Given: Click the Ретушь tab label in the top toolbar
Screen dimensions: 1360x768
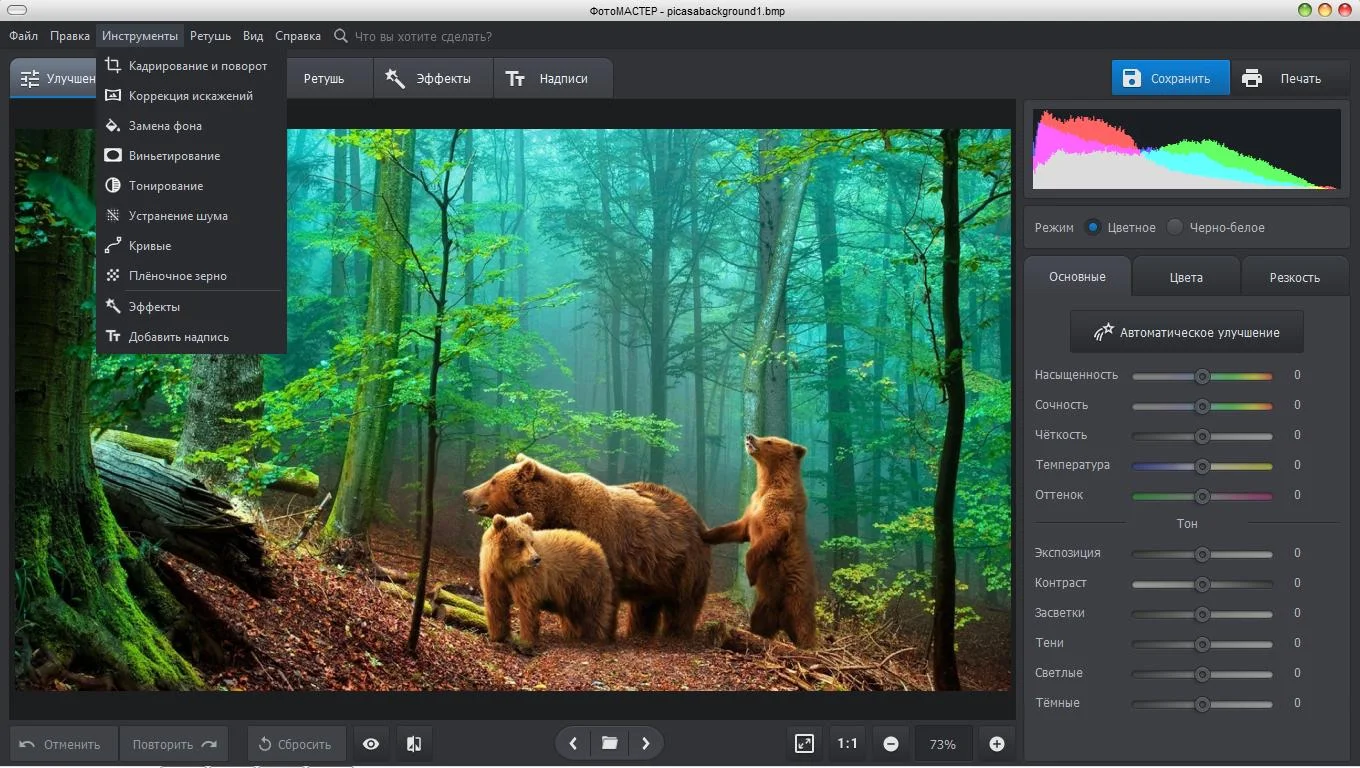Looking at the screenshot, I should point(324,78).
